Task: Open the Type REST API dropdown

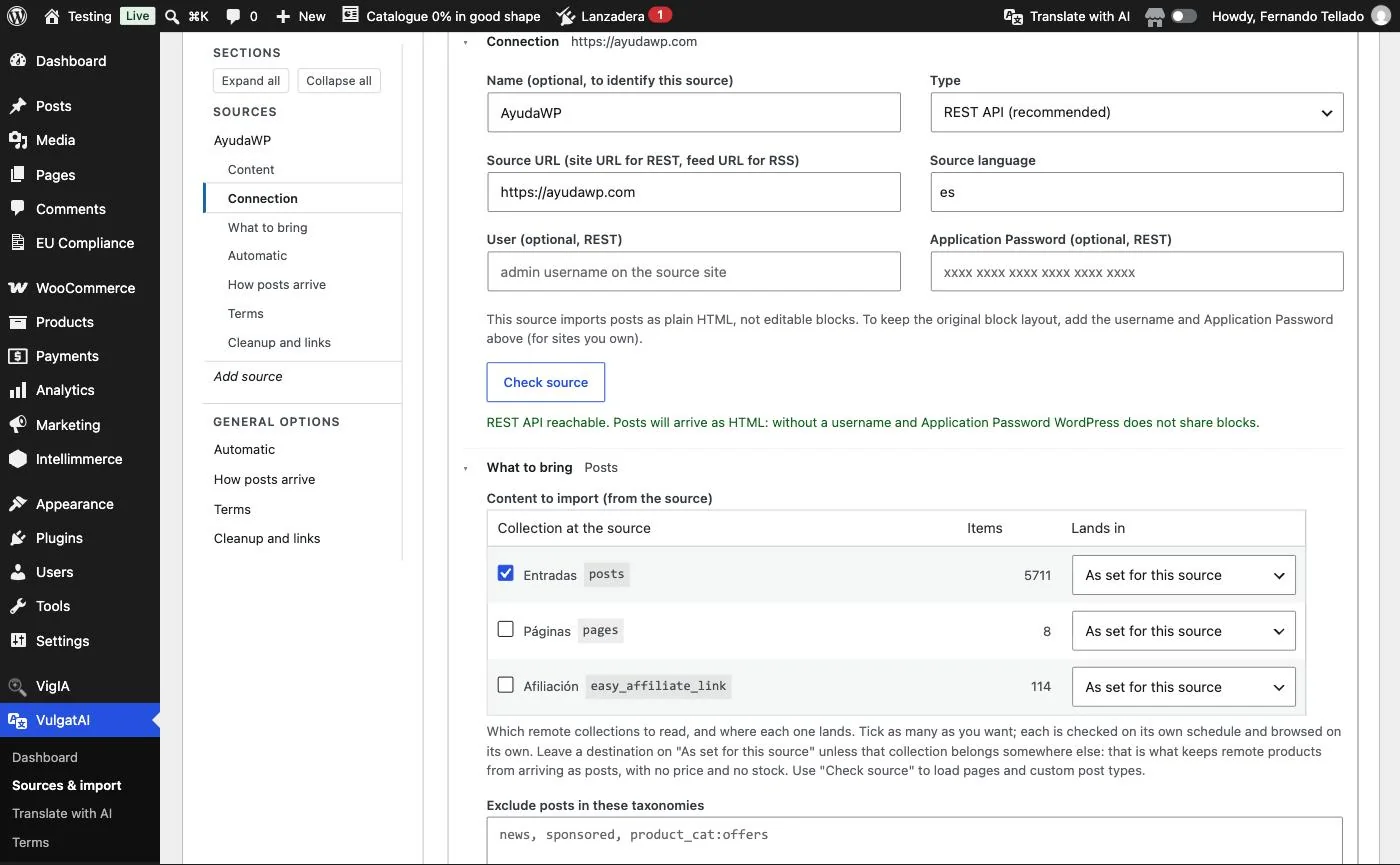Action: (x=1137, y=112)
